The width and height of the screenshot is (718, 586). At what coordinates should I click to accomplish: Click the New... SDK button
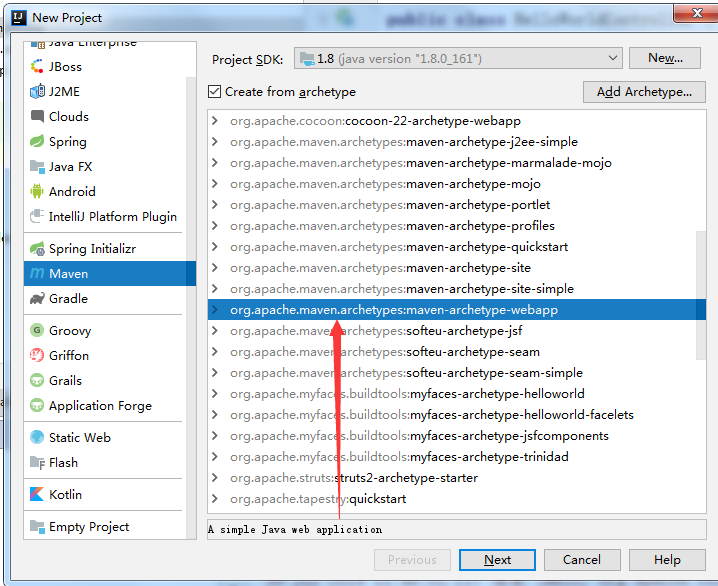coord(665,58)
